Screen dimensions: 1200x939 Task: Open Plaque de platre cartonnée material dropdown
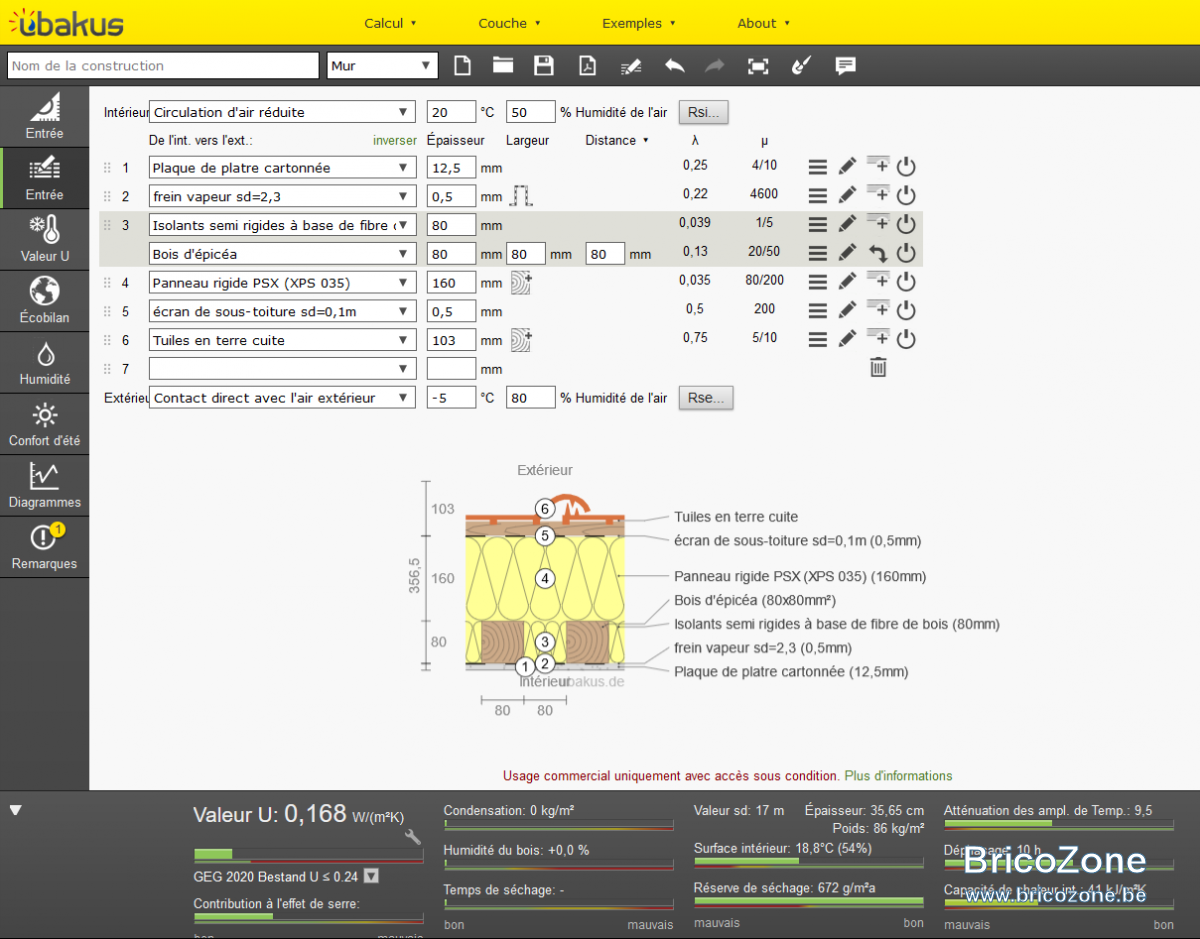point(282,168)
